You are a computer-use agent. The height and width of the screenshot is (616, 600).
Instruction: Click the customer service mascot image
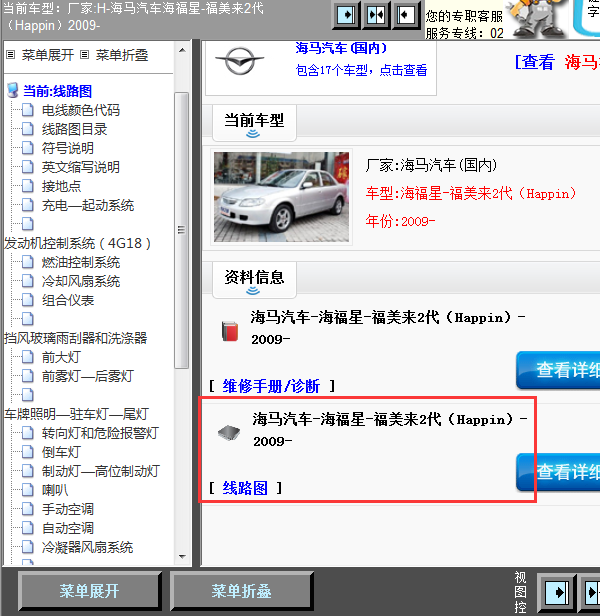coord(538,19)
